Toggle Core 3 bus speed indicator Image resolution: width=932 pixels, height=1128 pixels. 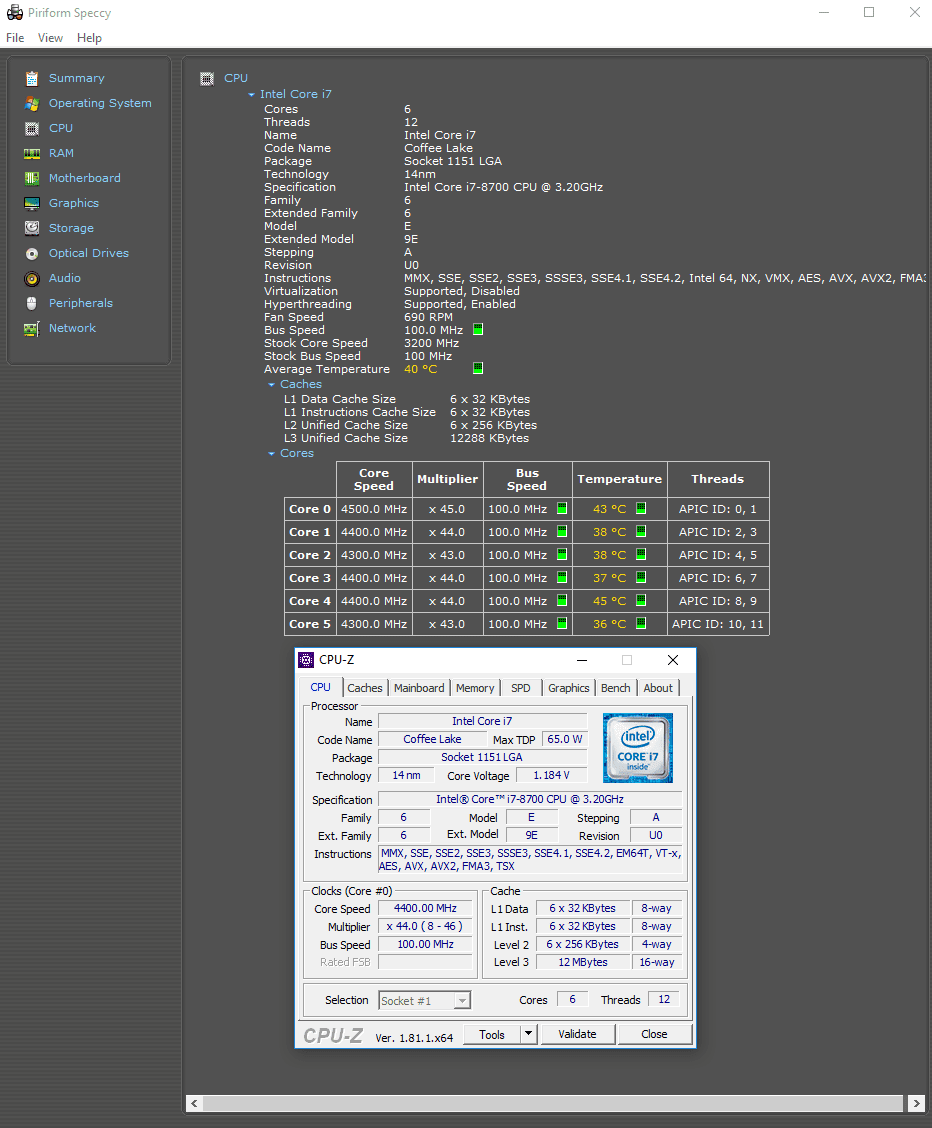[x=562, y=577]
